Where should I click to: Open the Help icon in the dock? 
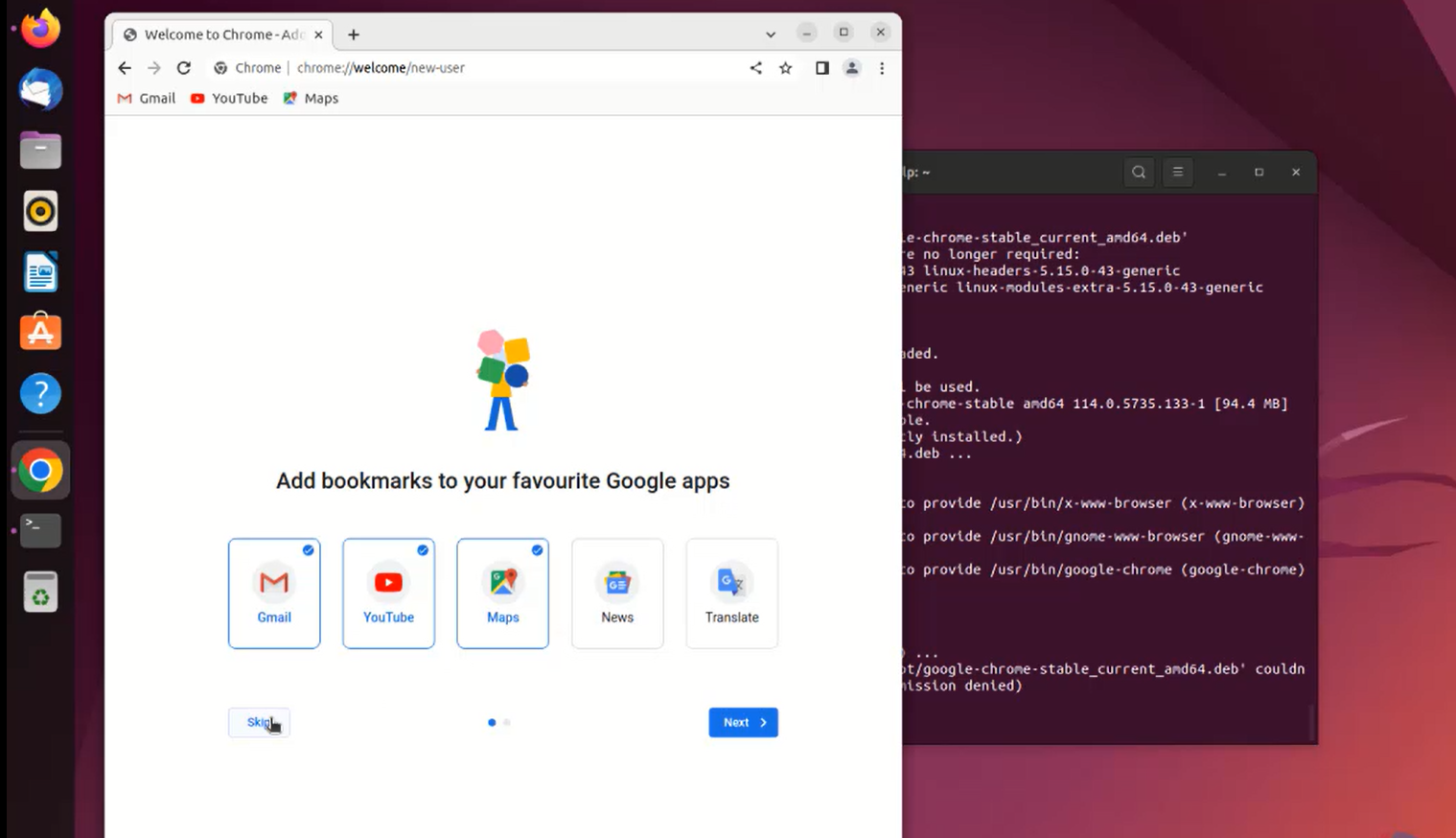(x=40, y=393)
